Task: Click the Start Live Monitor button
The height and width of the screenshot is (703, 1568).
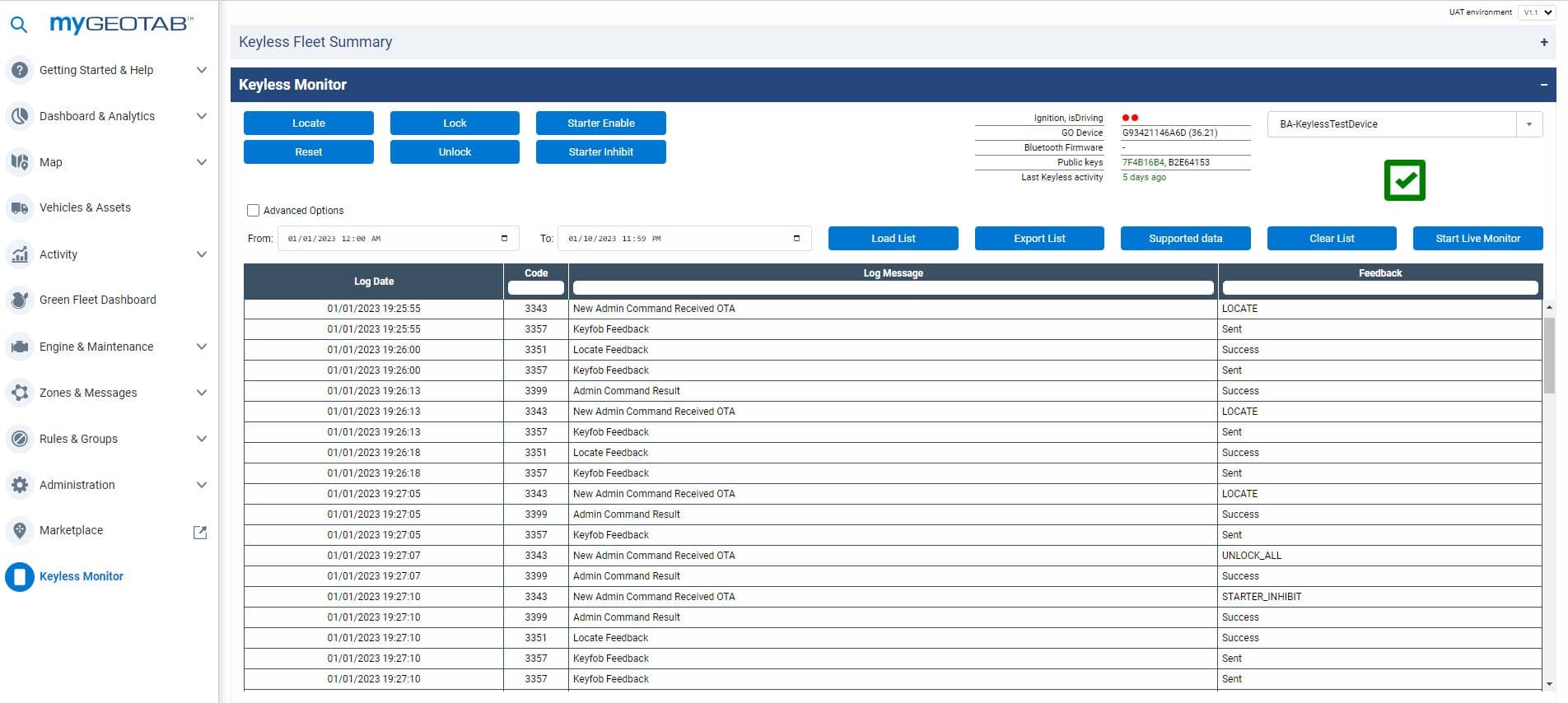Action: point(1478,239)
